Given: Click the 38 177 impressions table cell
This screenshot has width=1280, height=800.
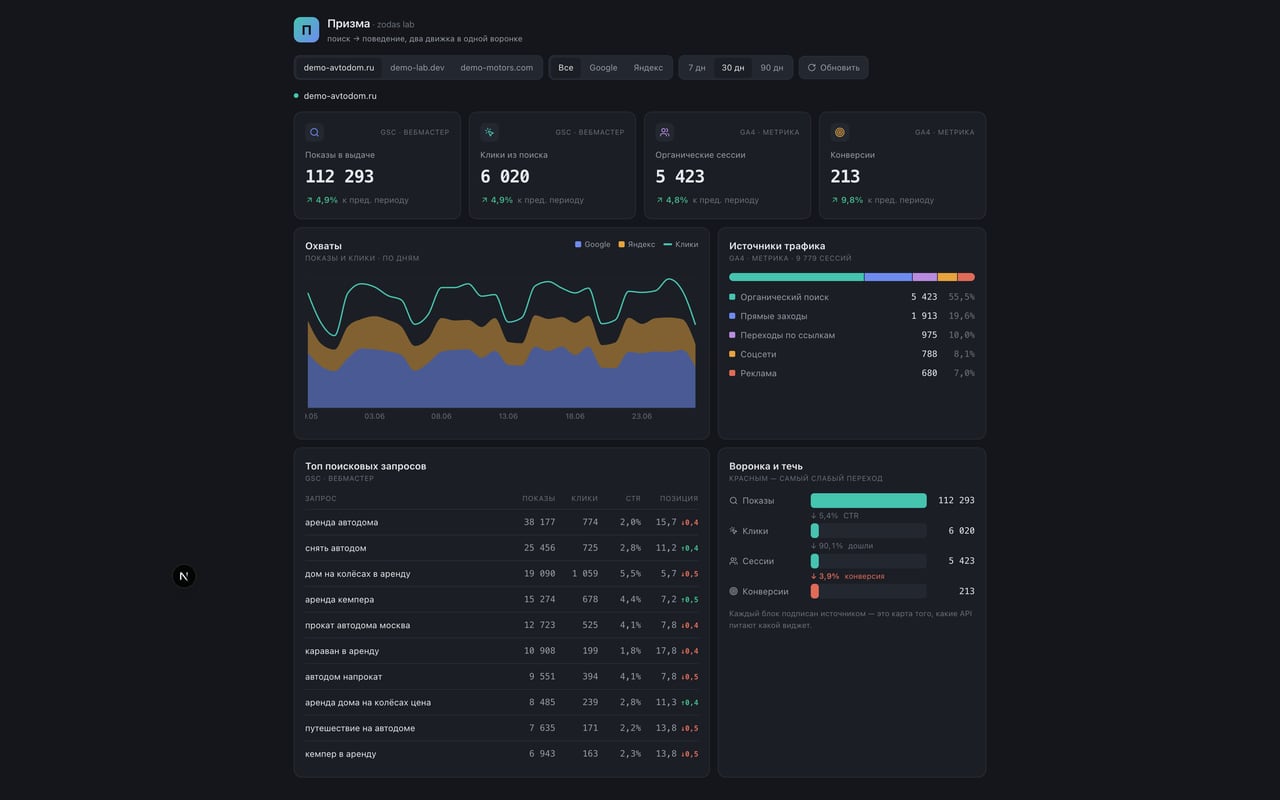Looking at the screenshot, I should pos(539,522).
